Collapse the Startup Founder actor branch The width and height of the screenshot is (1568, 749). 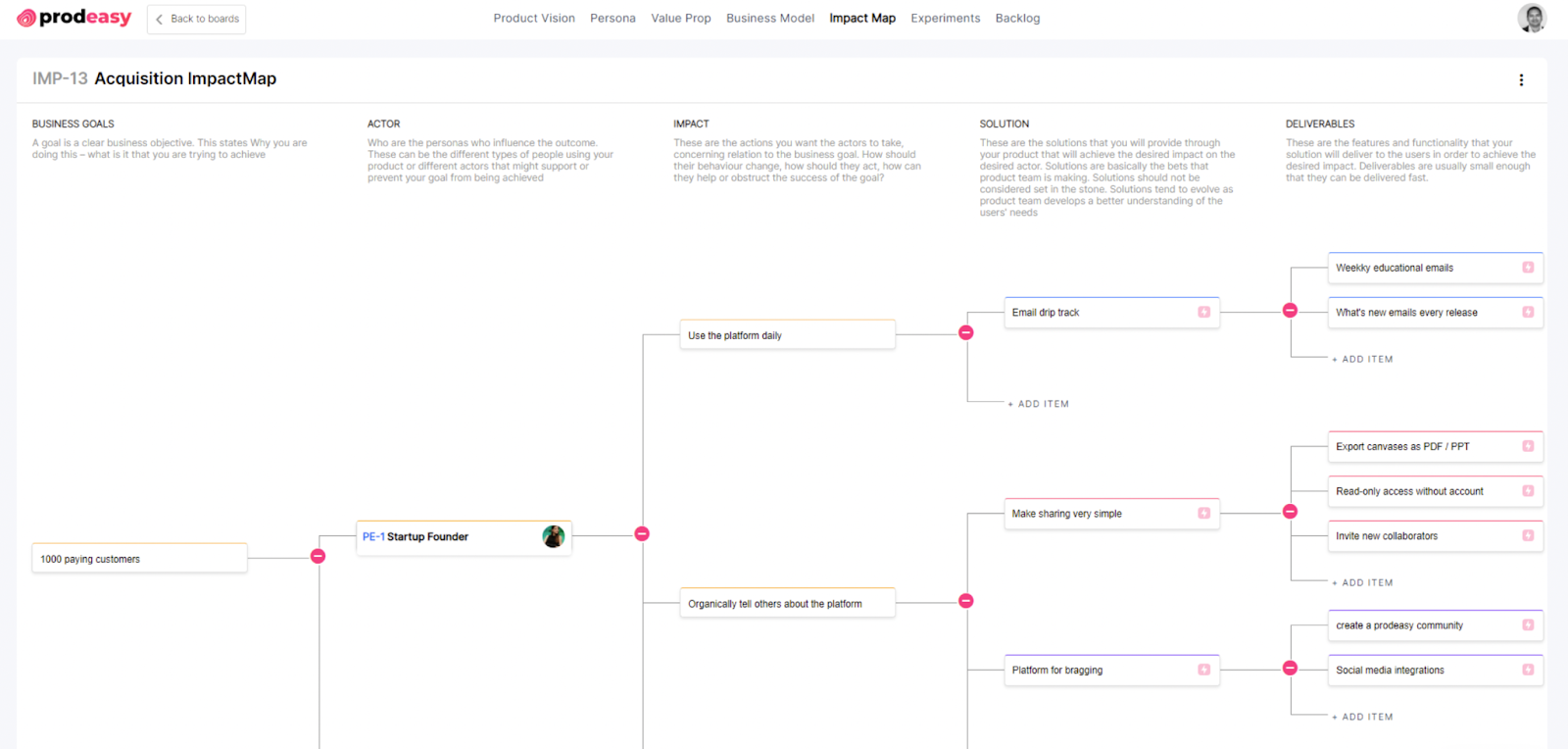642,534
